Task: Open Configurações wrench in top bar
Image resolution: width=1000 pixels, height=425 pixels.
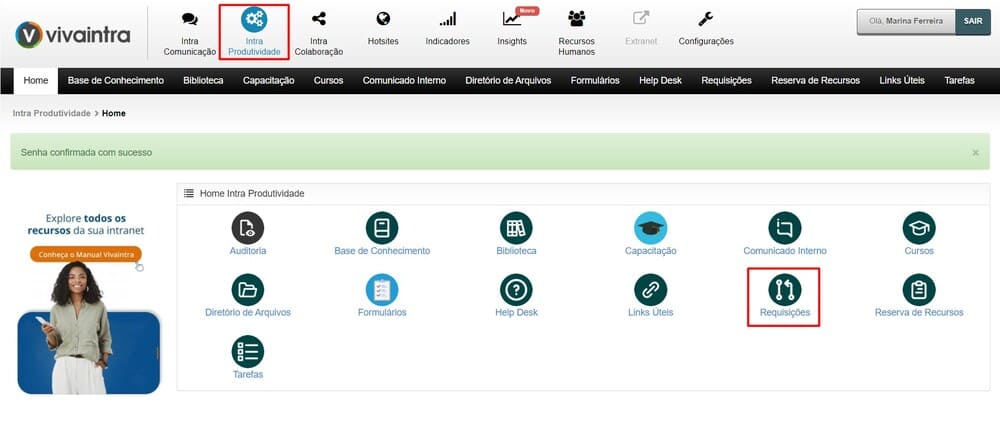Action: 705,30
